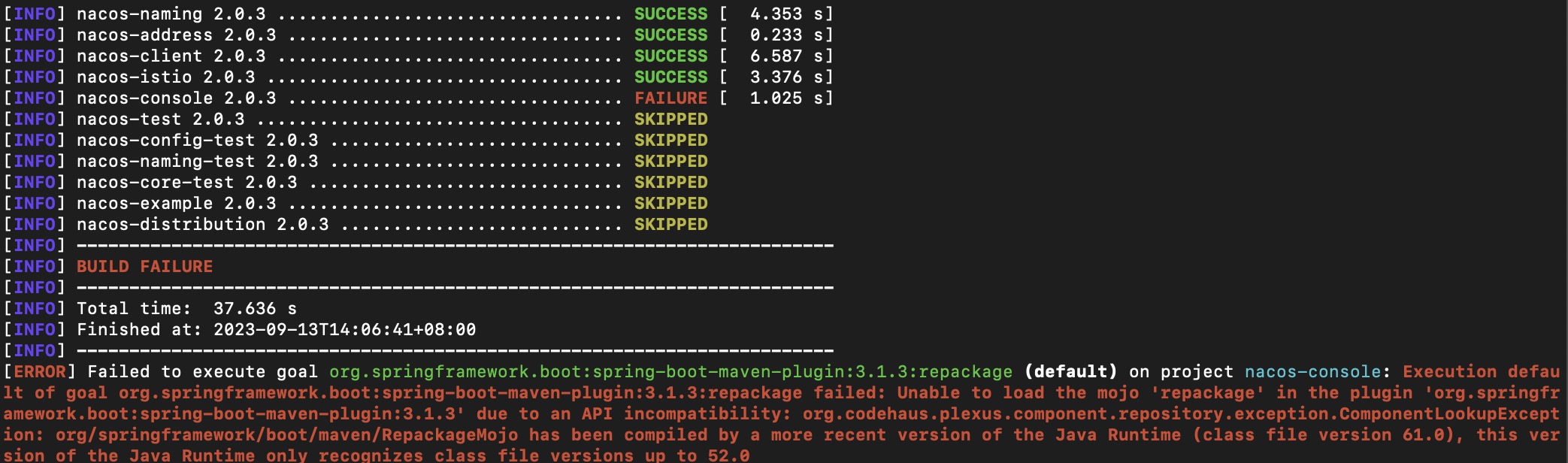Click the nacos-example SKIPPED status
1568x463 pixels.
pyautogui.click(x=670, y=204)
